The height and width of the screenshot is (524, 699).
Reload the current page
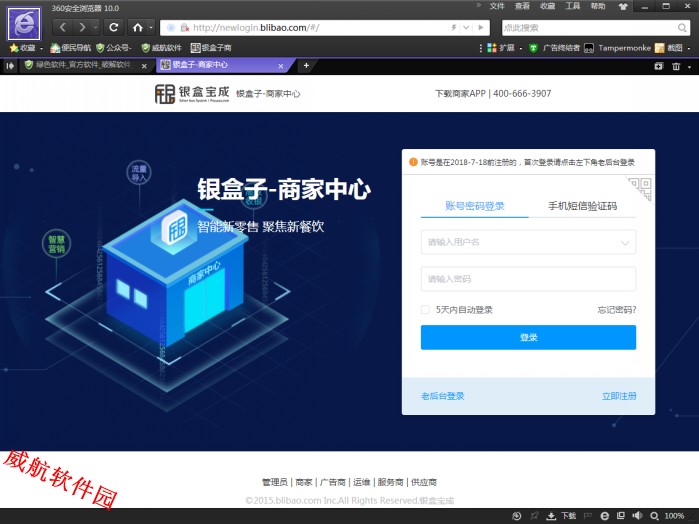pyautogui.click(x=114, y=28)
